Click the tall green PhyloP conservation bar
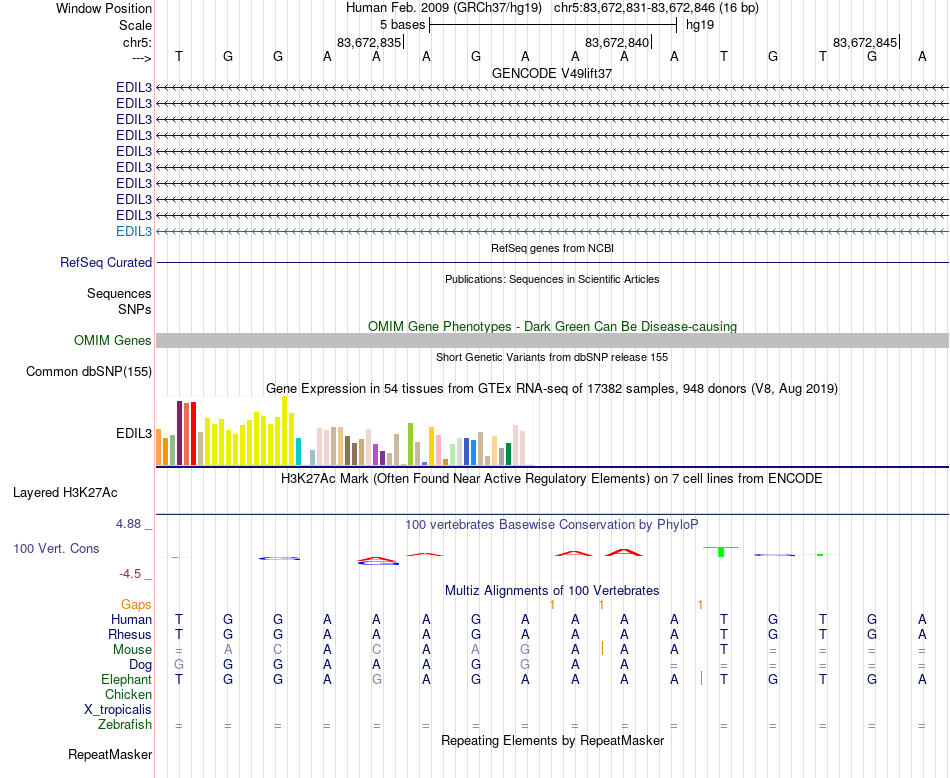 tap(721, 552)
